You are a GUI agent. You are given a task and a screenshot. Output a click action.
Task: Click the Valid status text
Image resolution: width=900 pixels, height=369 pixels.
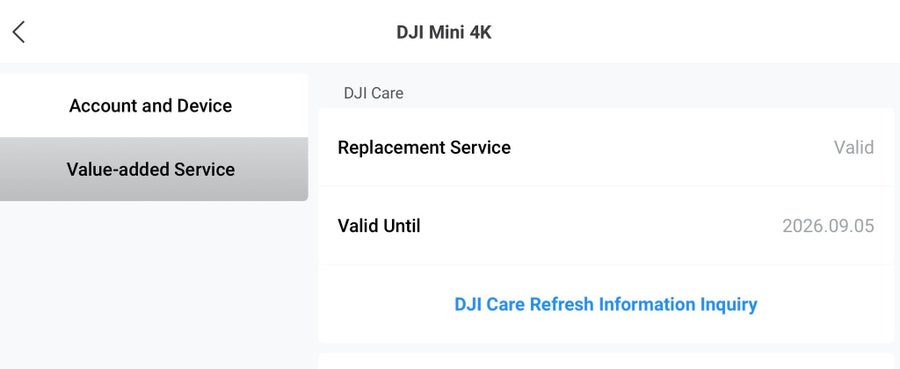click(x=854, y=147)
